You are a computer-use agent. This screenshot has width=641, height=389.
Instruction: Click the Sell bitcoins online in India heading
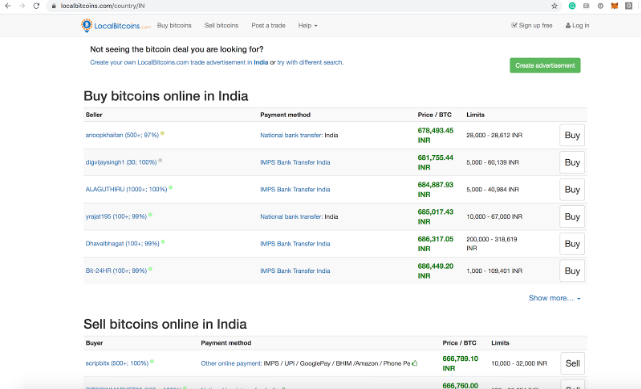tap(165, 324)
